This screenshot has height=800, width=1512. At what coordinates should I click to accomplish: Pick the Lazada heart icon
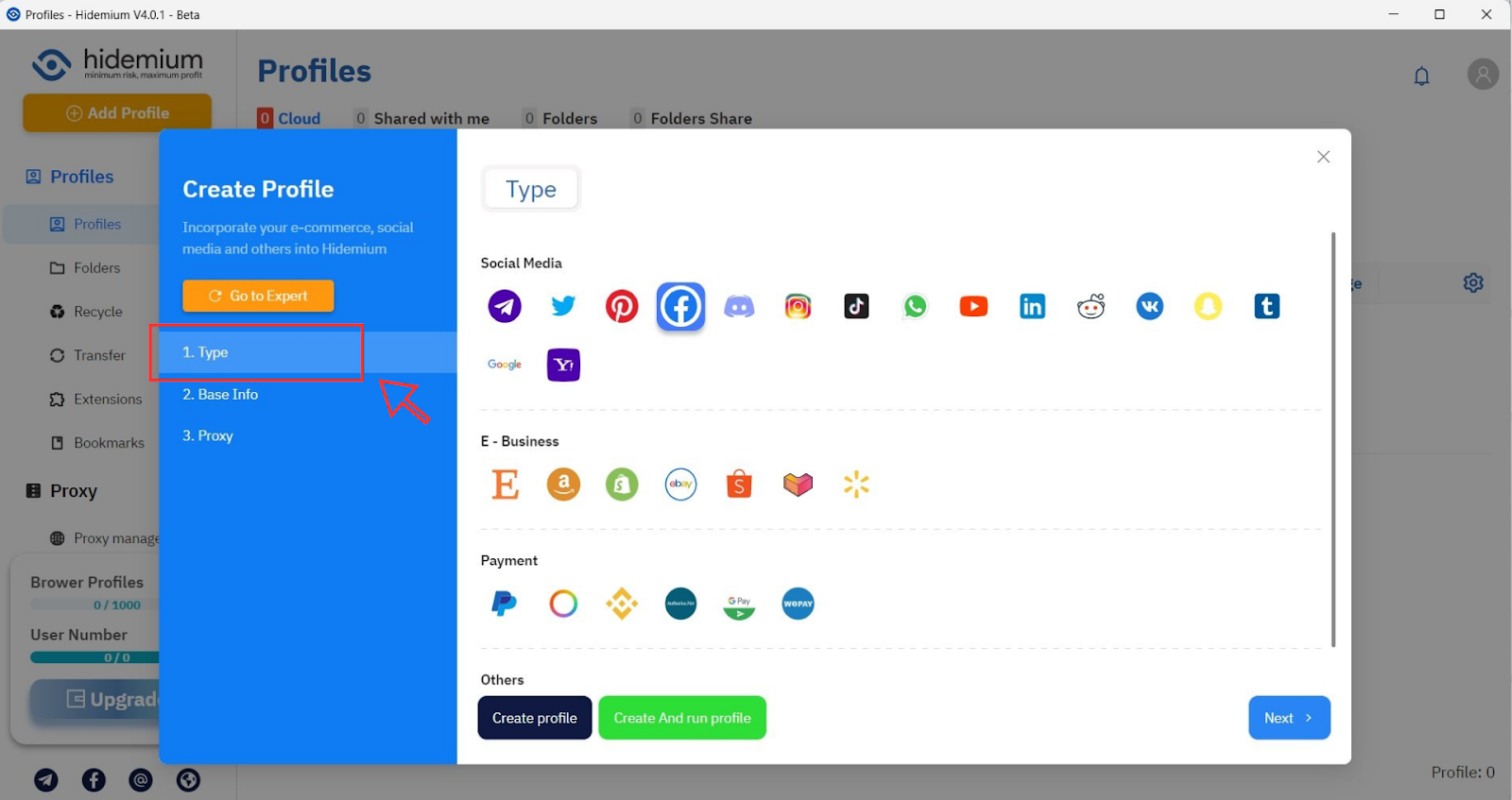click(798, 485)
